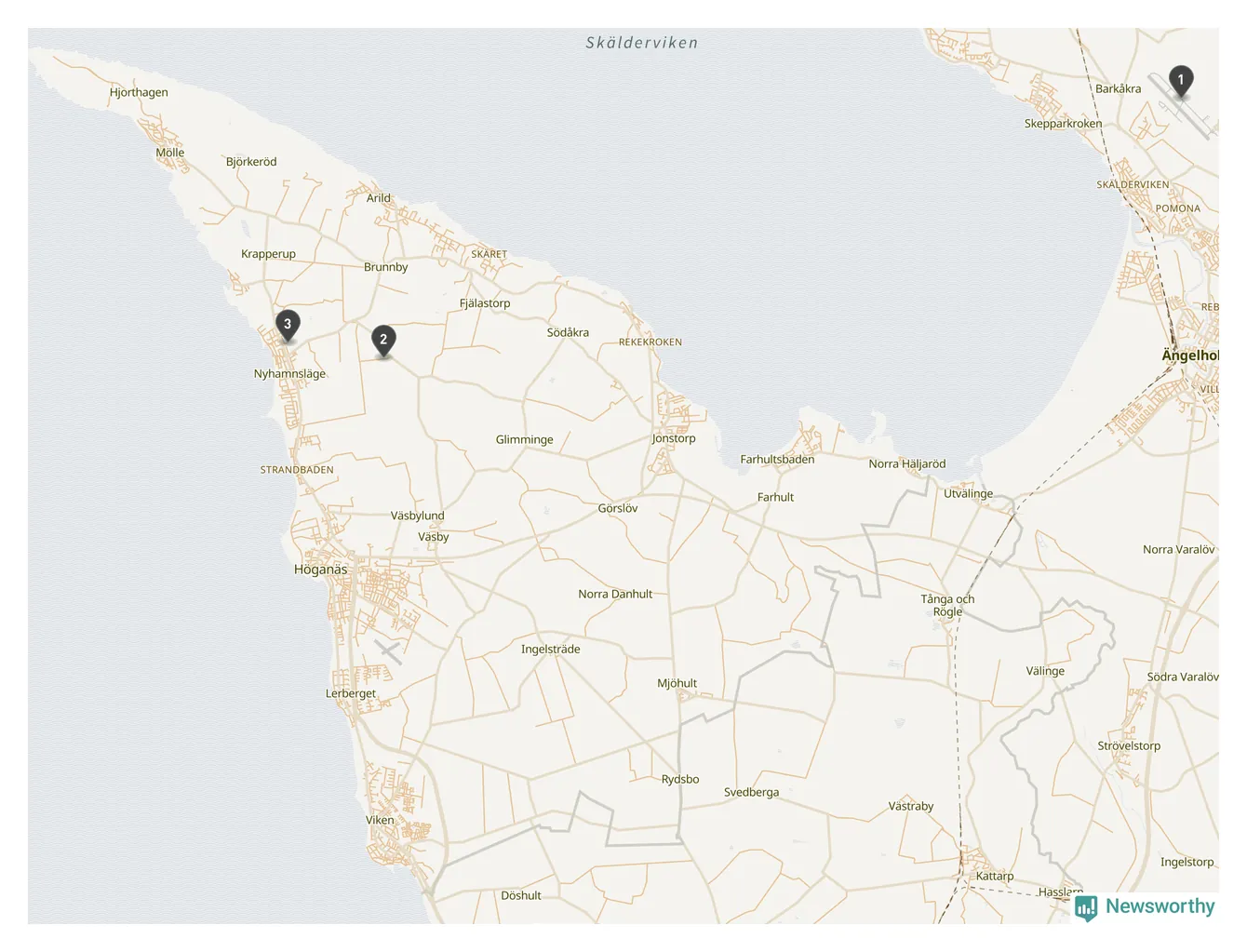The width and height of the screenshot is (1247, 952).
Task: Click the Newsworthy logo icon
Action: click(x=1086, y=908)
